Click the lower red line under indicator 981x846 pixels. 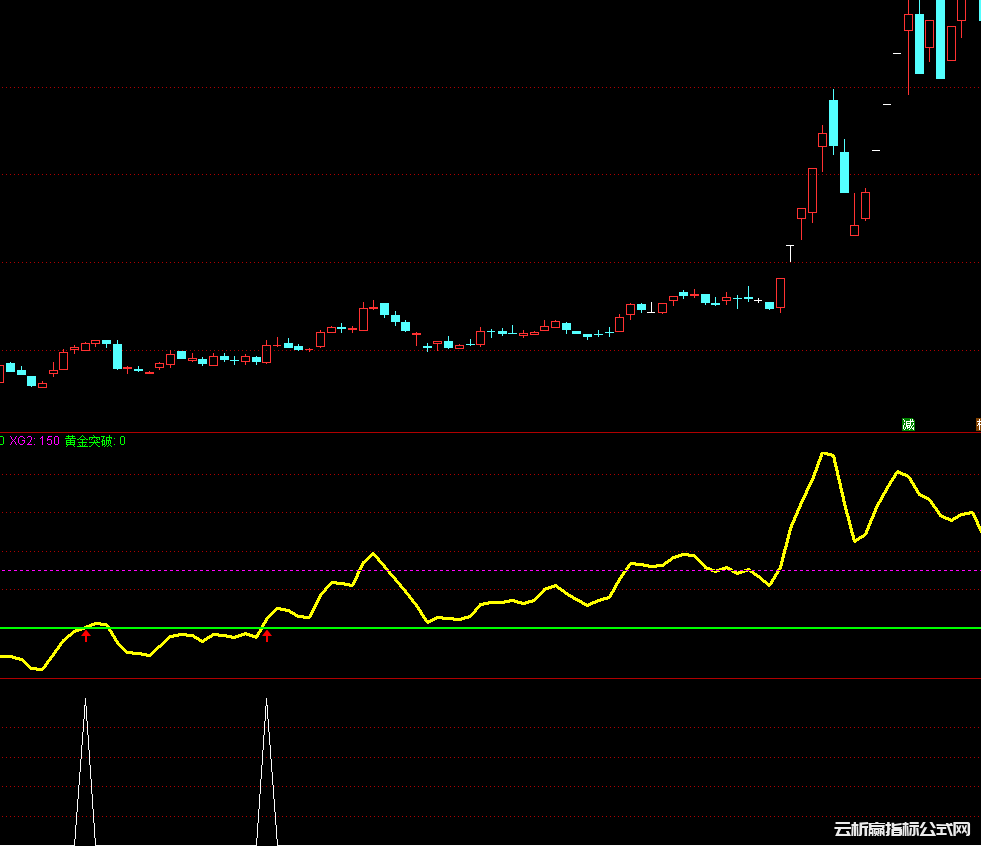pos(500,679)
